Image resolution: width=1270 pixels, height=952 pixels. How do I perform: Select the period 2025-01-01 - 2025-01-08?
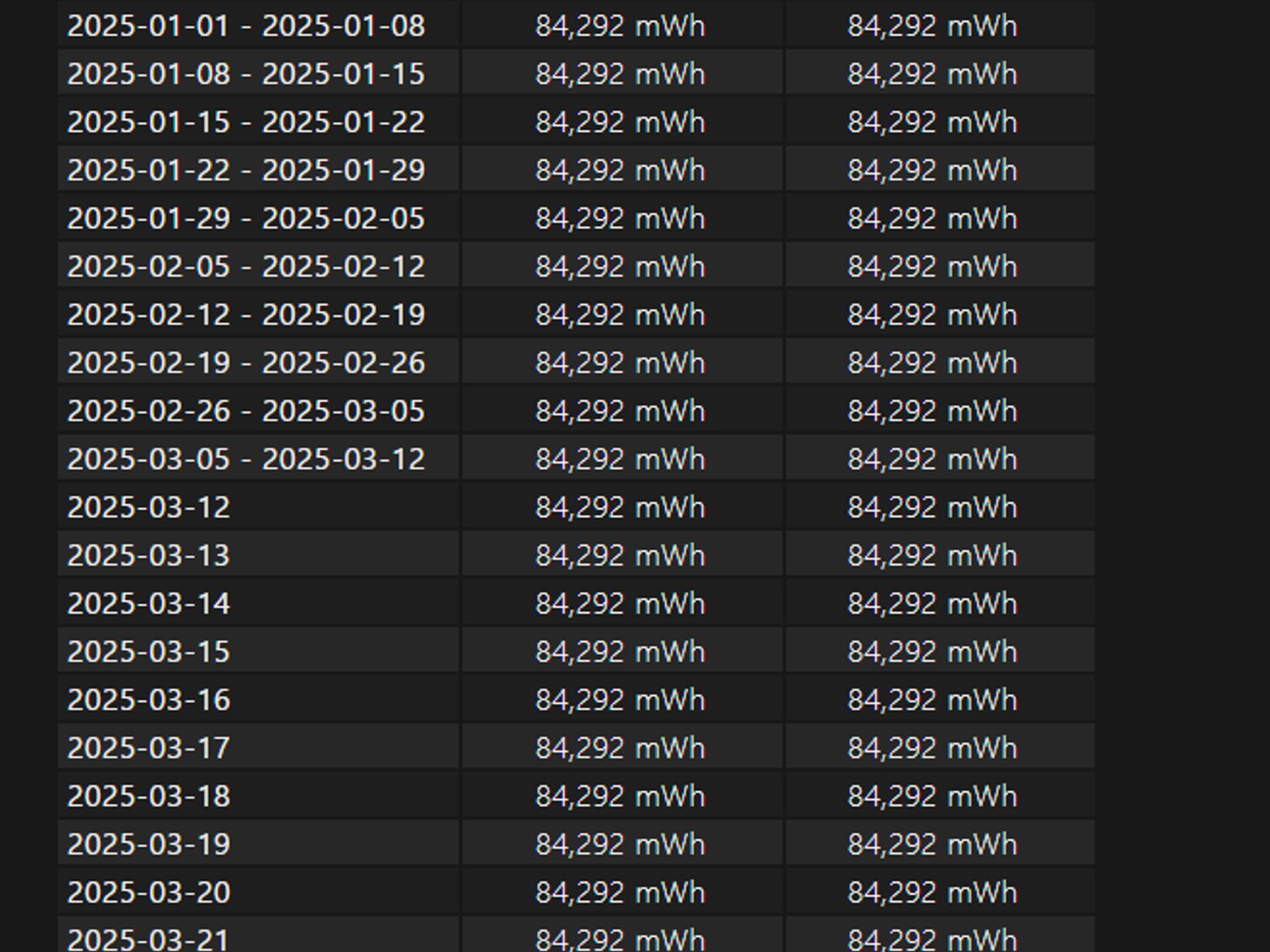pyautogui.click(x=246, y=26)
